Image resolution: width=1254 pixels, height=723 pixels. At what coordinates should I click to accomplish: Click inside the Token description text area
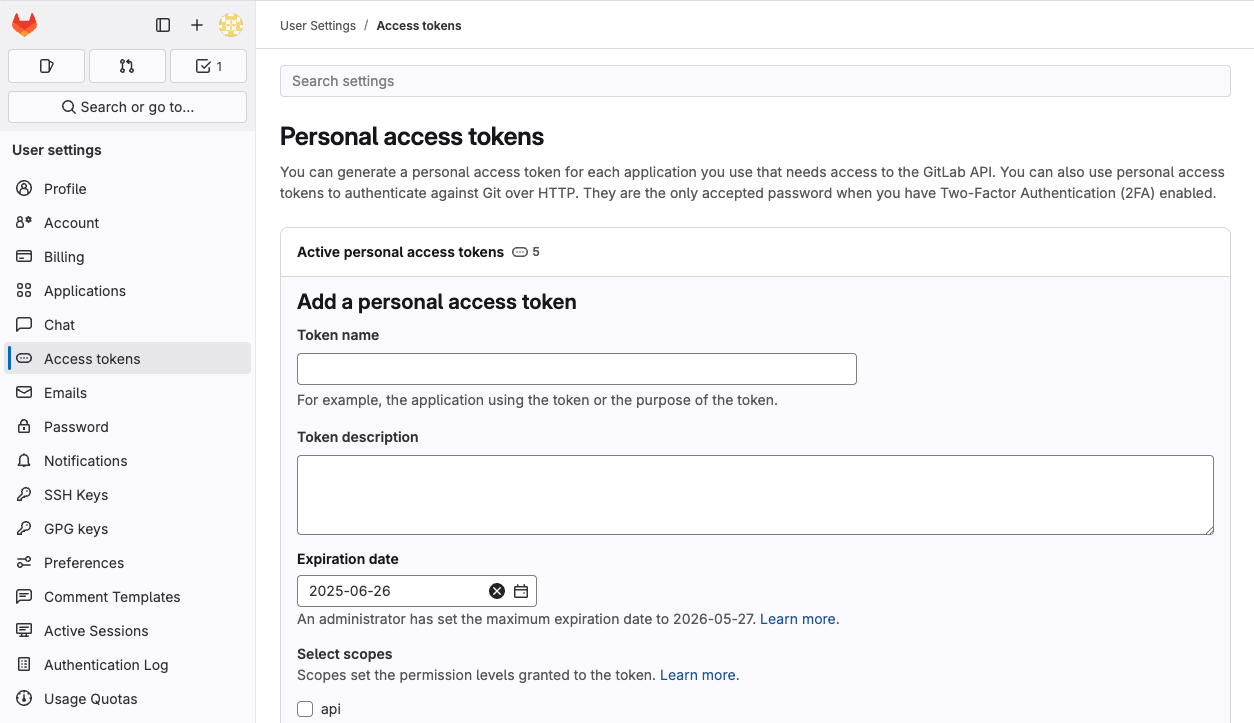(754, 494)
